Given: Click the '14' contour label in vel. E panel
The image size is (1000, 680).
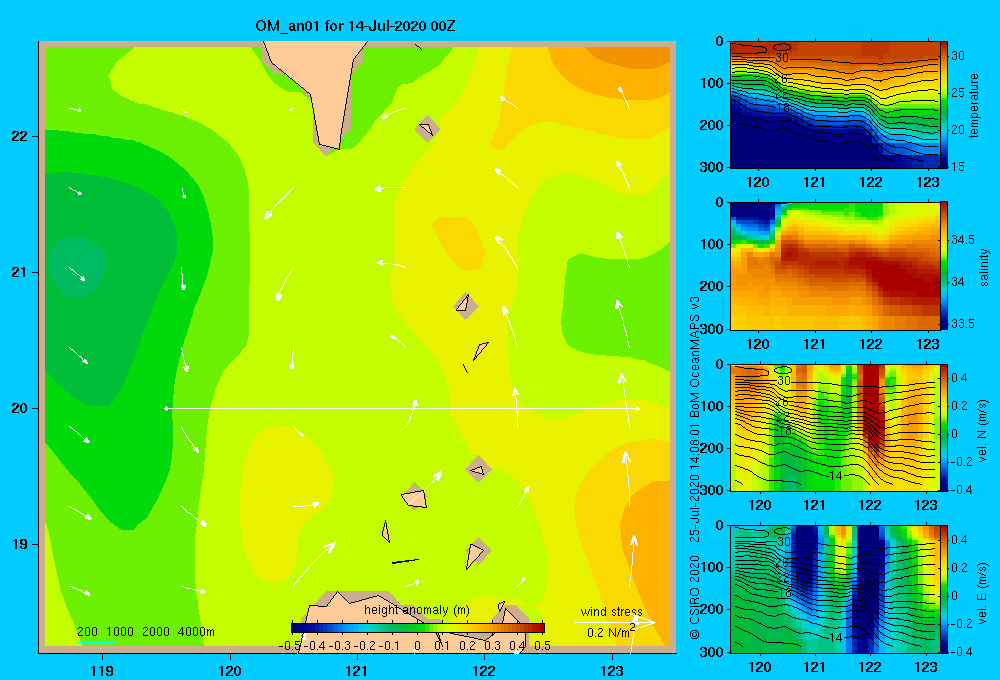Looking at the screenshot, I should click(x=836, y=637).
